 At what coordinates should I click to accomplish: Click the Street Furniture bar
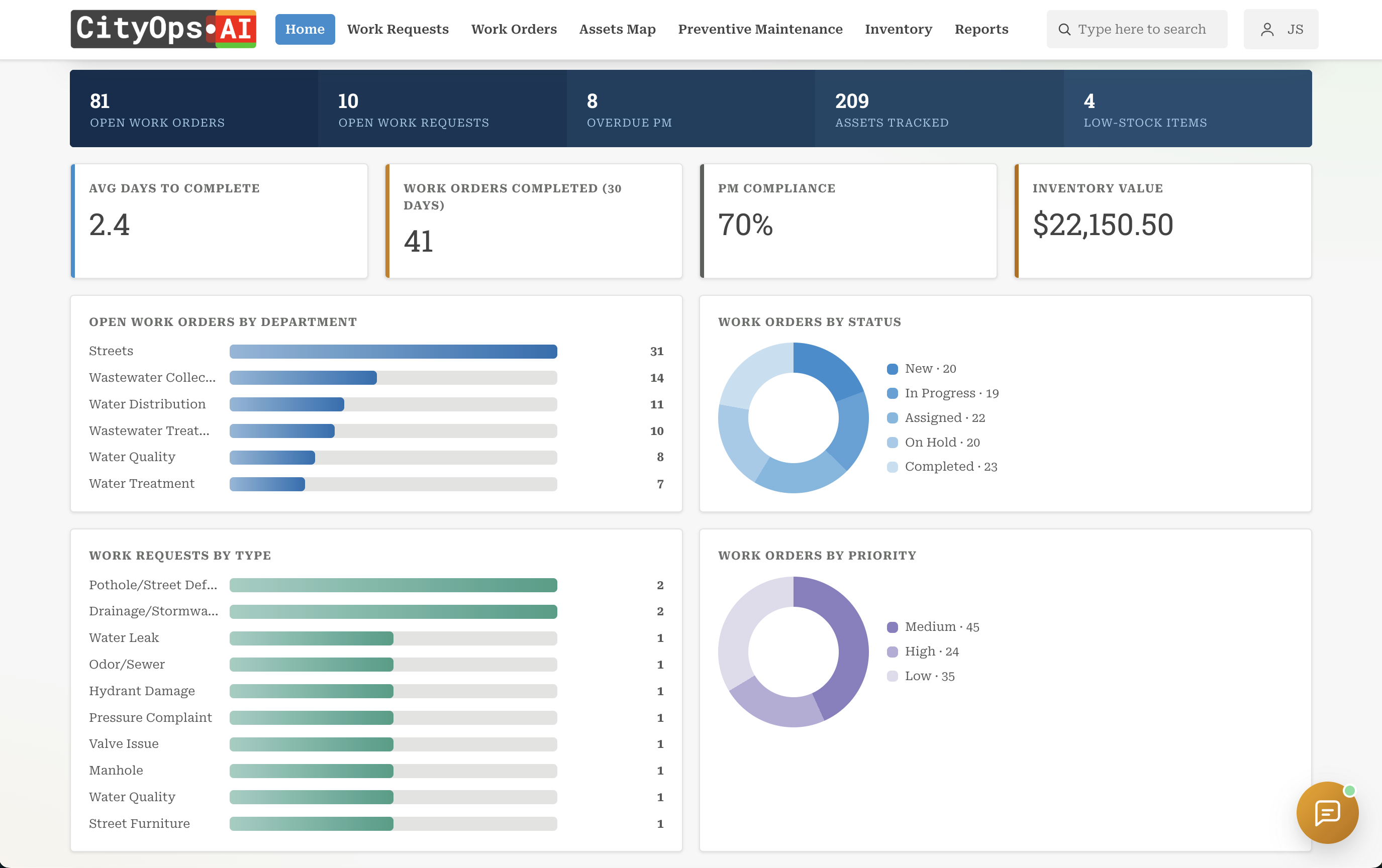pyautogui.click(x=393, y=824)
